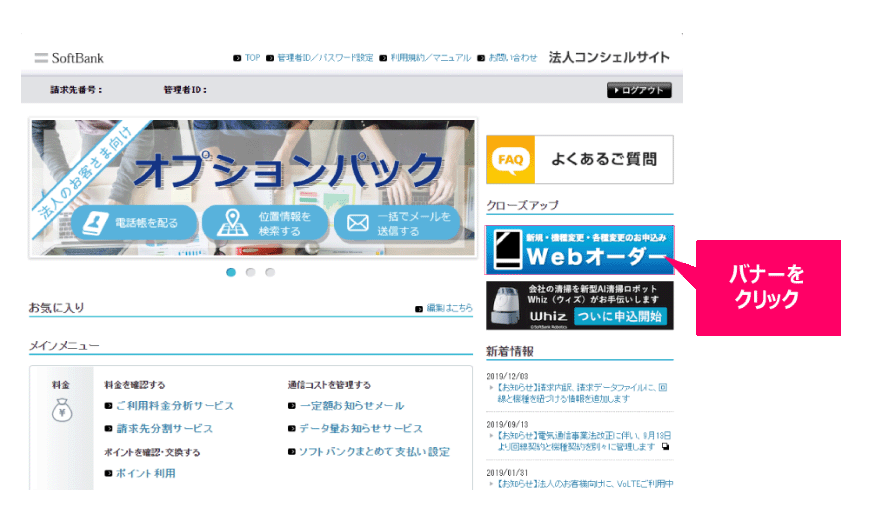Open the 編集はこちら link
Screen dimensions: 870x522
[x=449, y=308]
